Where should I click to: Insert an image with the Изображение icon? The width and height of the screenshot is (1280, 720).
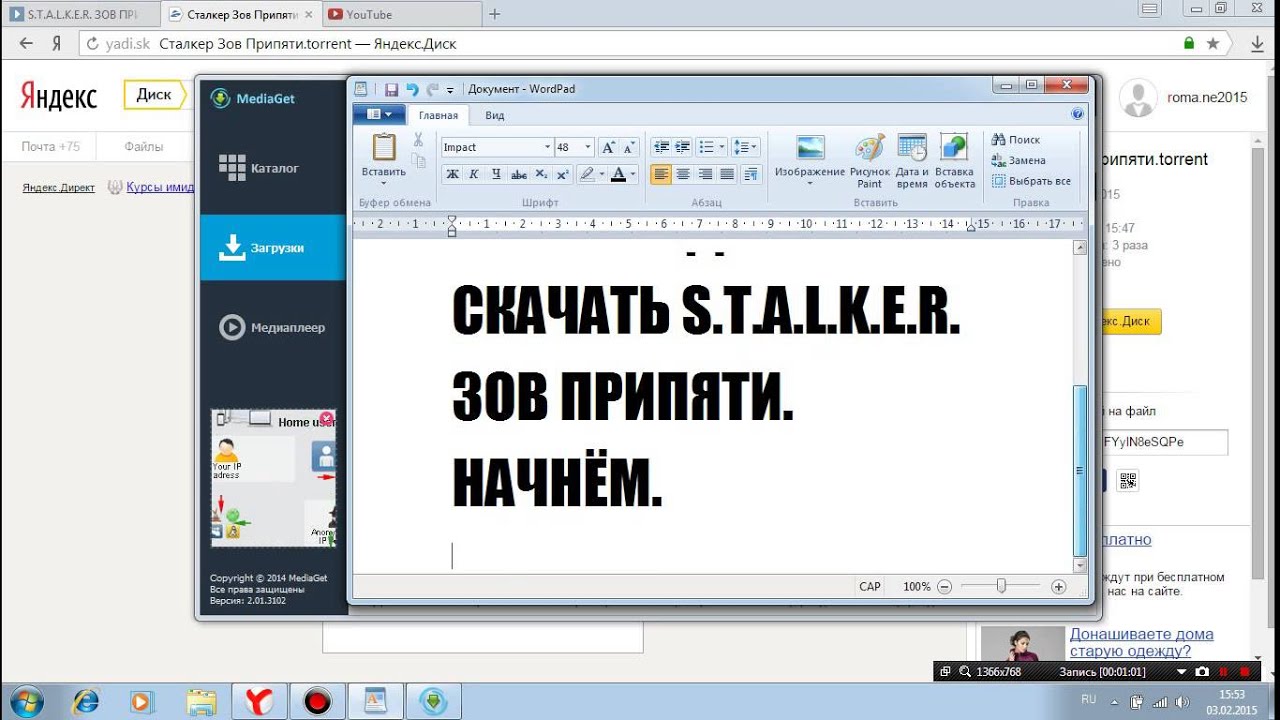click(810, 148)
